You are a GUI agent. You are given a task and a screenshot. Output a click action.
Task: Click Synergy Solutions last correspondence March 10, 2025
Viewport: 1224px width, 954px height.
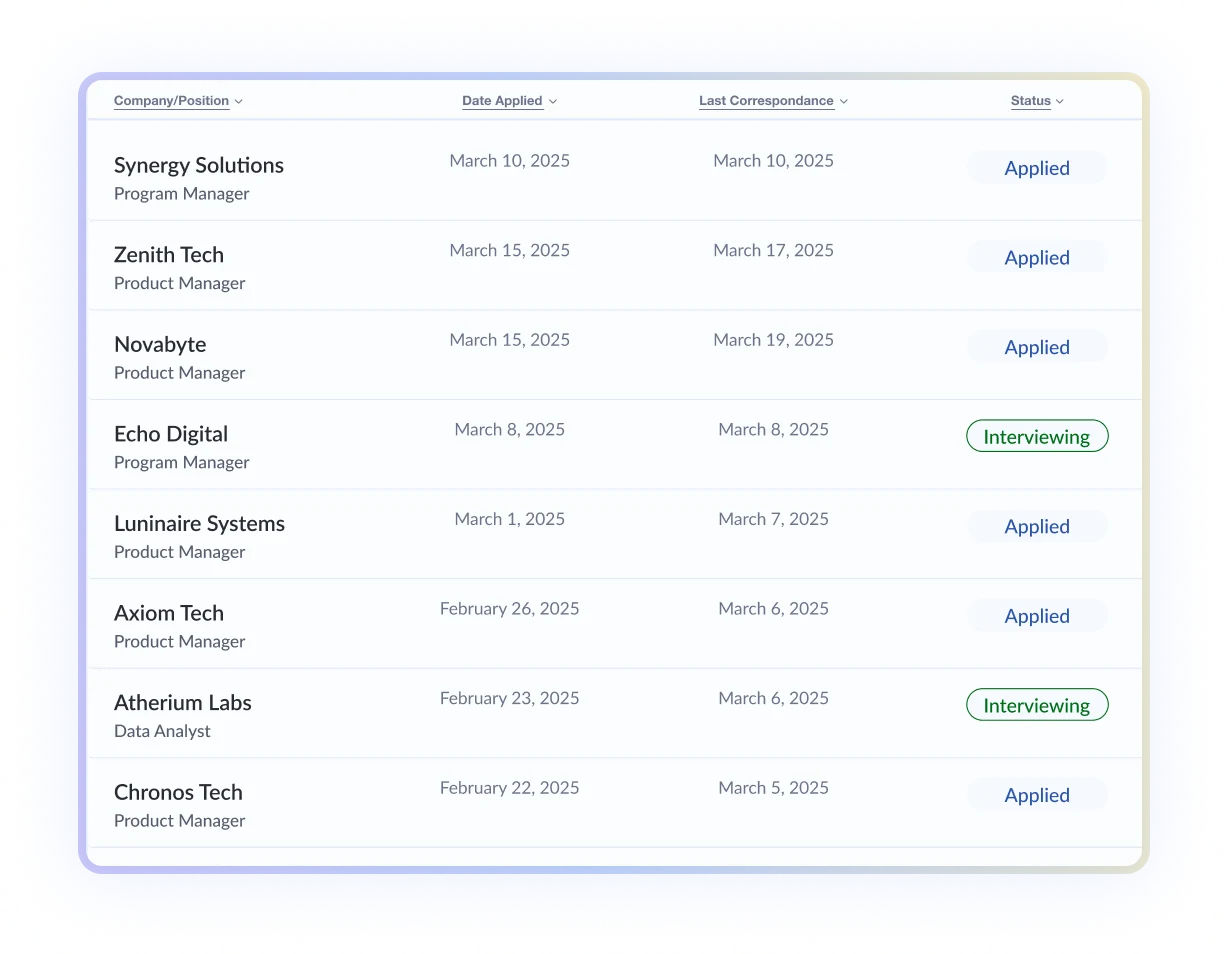pos(774,161)
